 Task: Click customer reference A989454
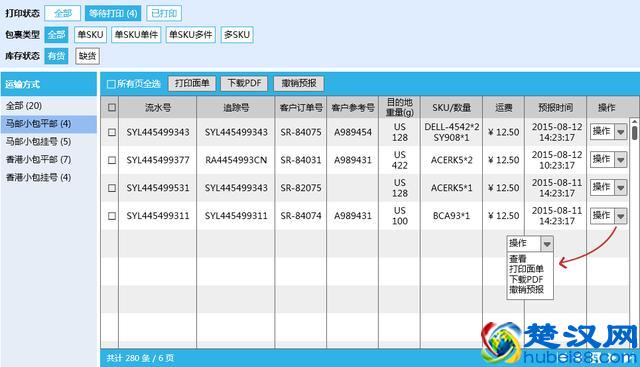click(x=353, y=132)
